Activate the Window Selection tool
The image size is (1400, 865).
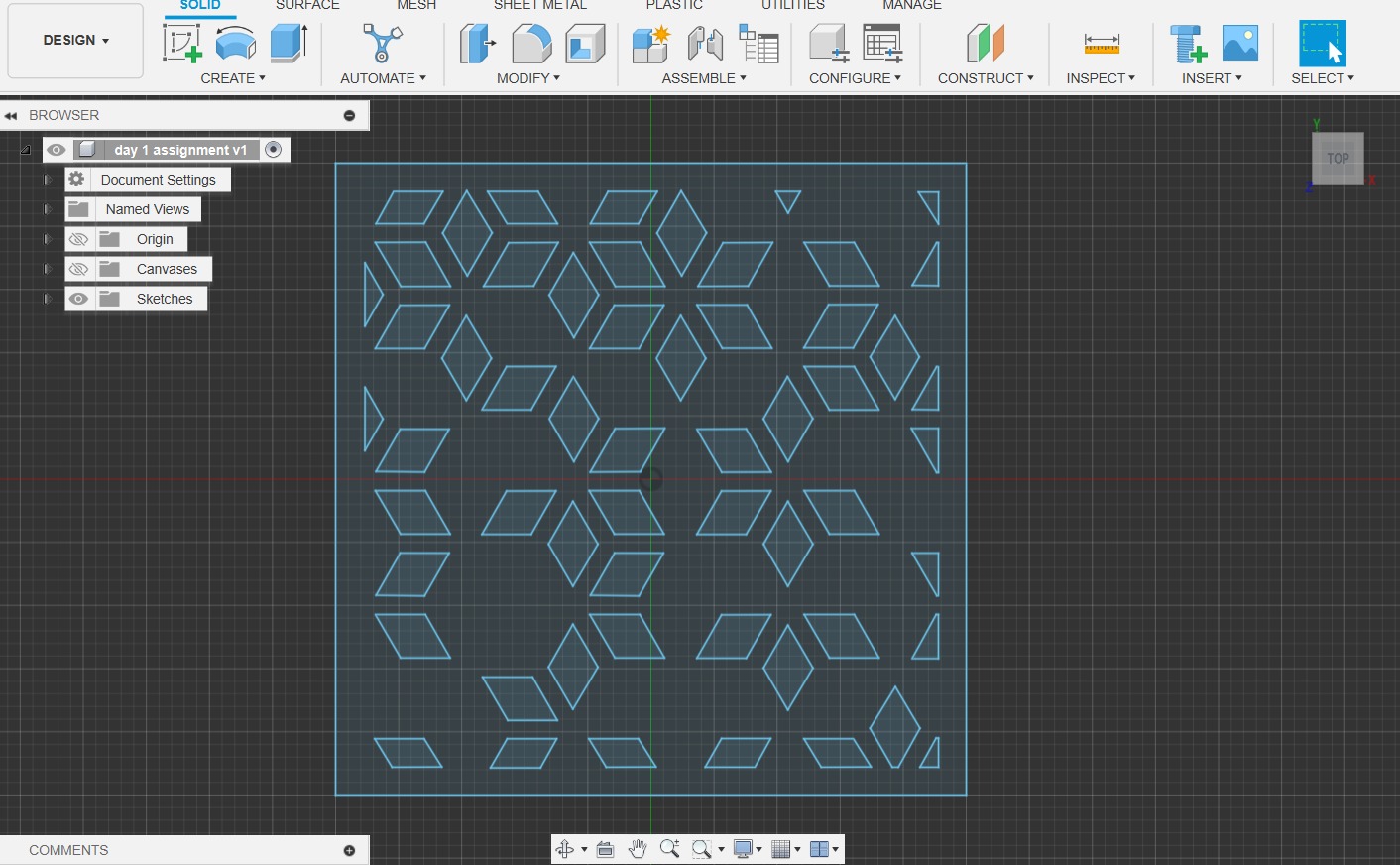coord(1323,44)
